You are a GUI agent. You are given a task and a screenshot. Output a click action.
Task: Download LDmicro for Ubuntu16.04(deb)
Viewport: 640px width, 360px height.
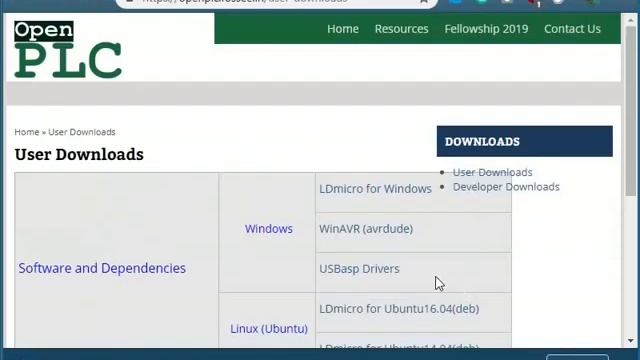pos(399,309)
